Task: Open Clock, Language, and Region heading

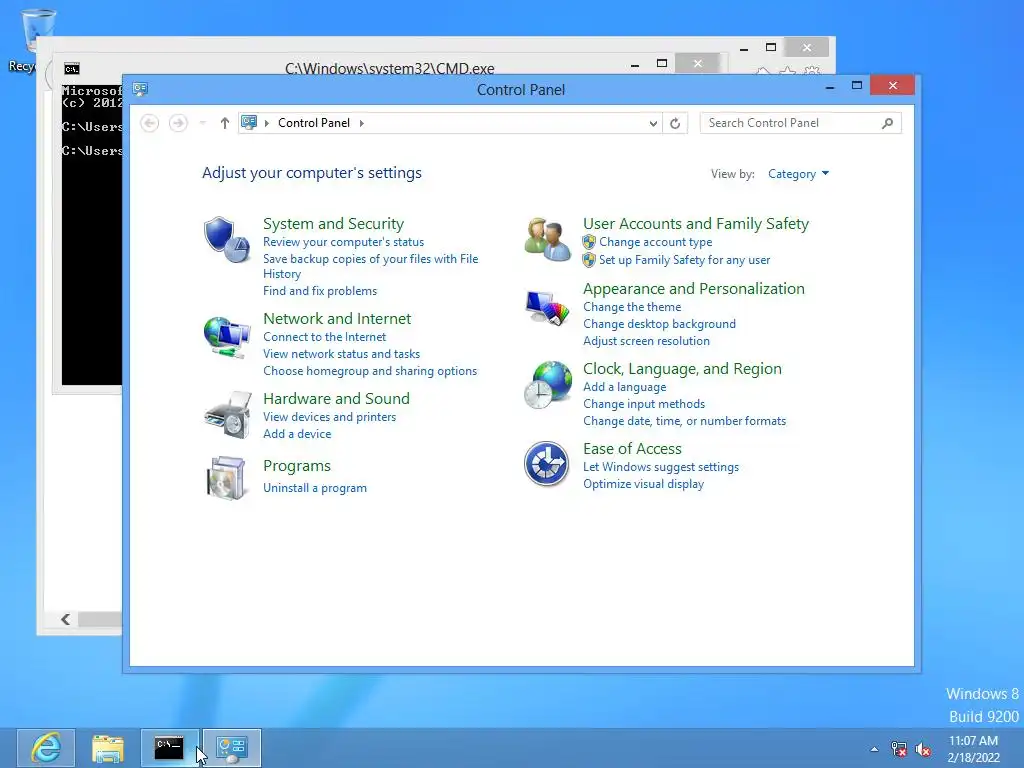Action: point(682,369)
